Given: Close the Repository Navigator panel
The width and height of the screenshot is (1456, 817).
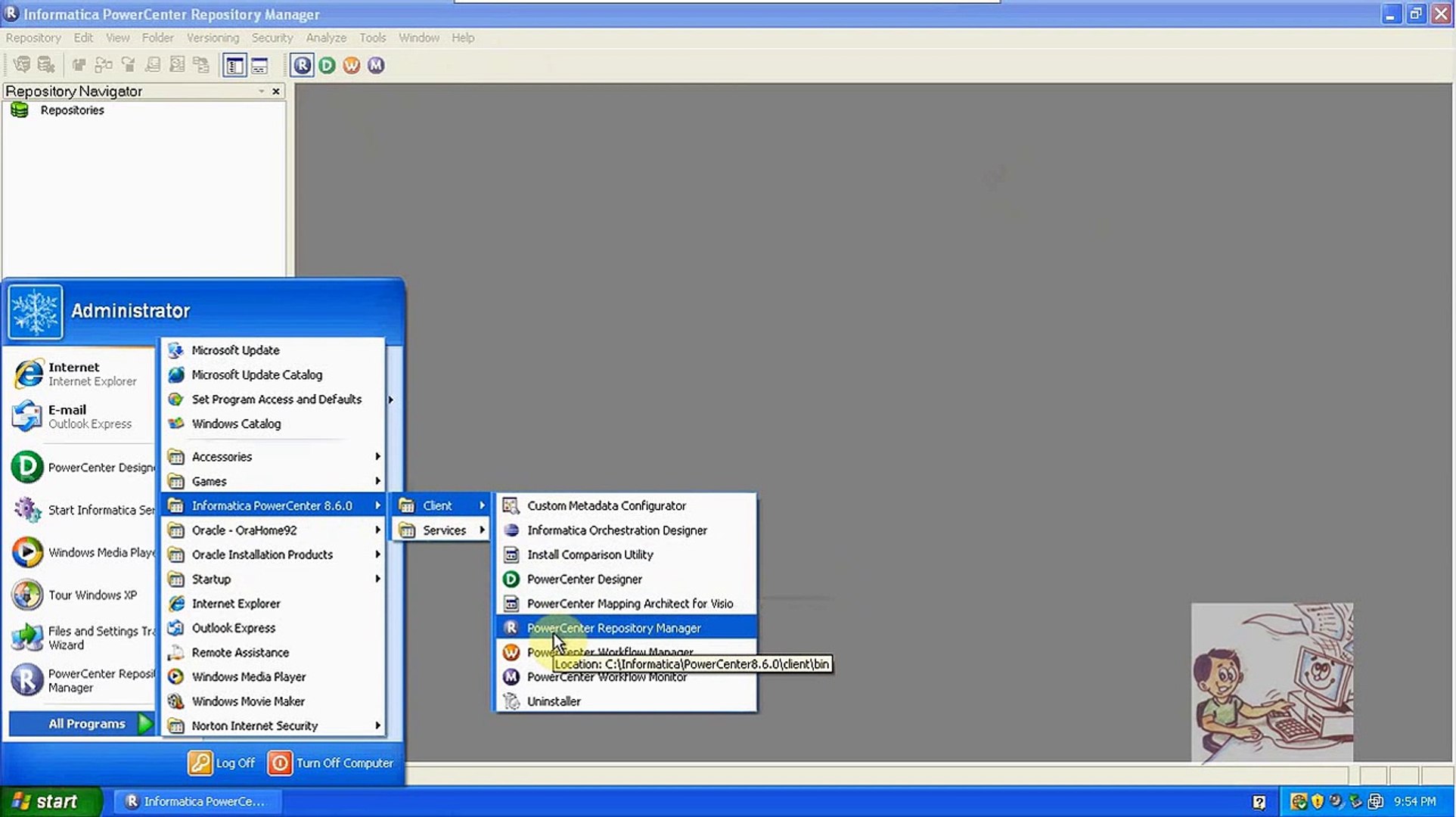Looking at the screenshot, I should (276, 92).
